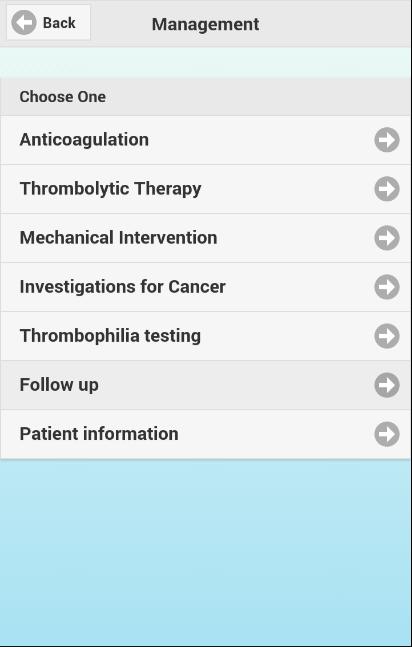Tap the arrow icon on Follow up row
The width and height of the screenshot is (412, 647).
click(x=387, y=385)
